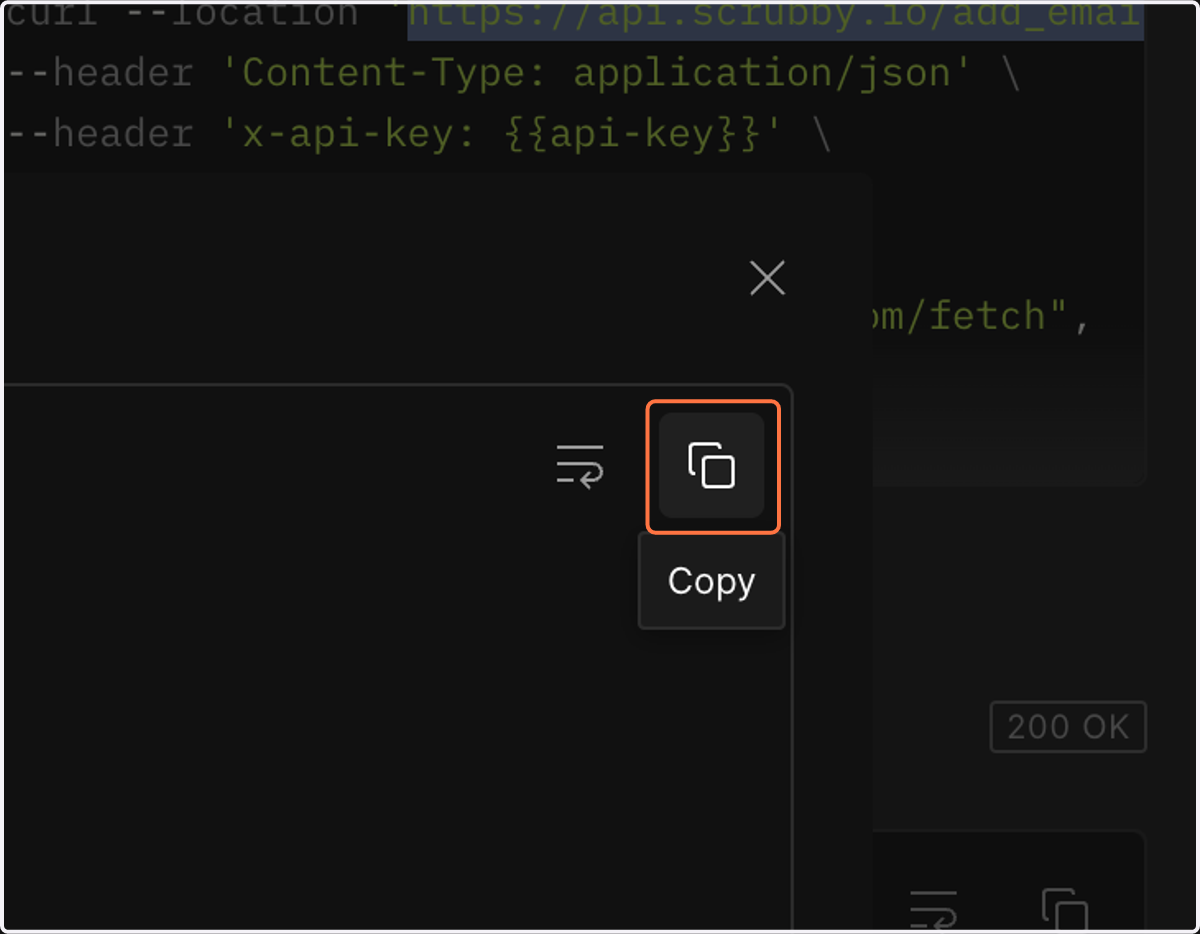Click the copy icon below 200 OK badge
This screenshot has height=934, width=1200.
point(1065,910)
